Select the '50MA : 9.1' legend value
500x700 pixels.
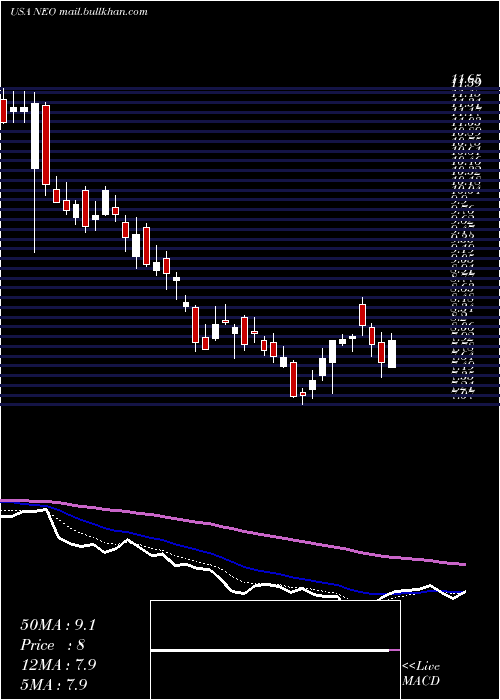(x=58, y=625)
